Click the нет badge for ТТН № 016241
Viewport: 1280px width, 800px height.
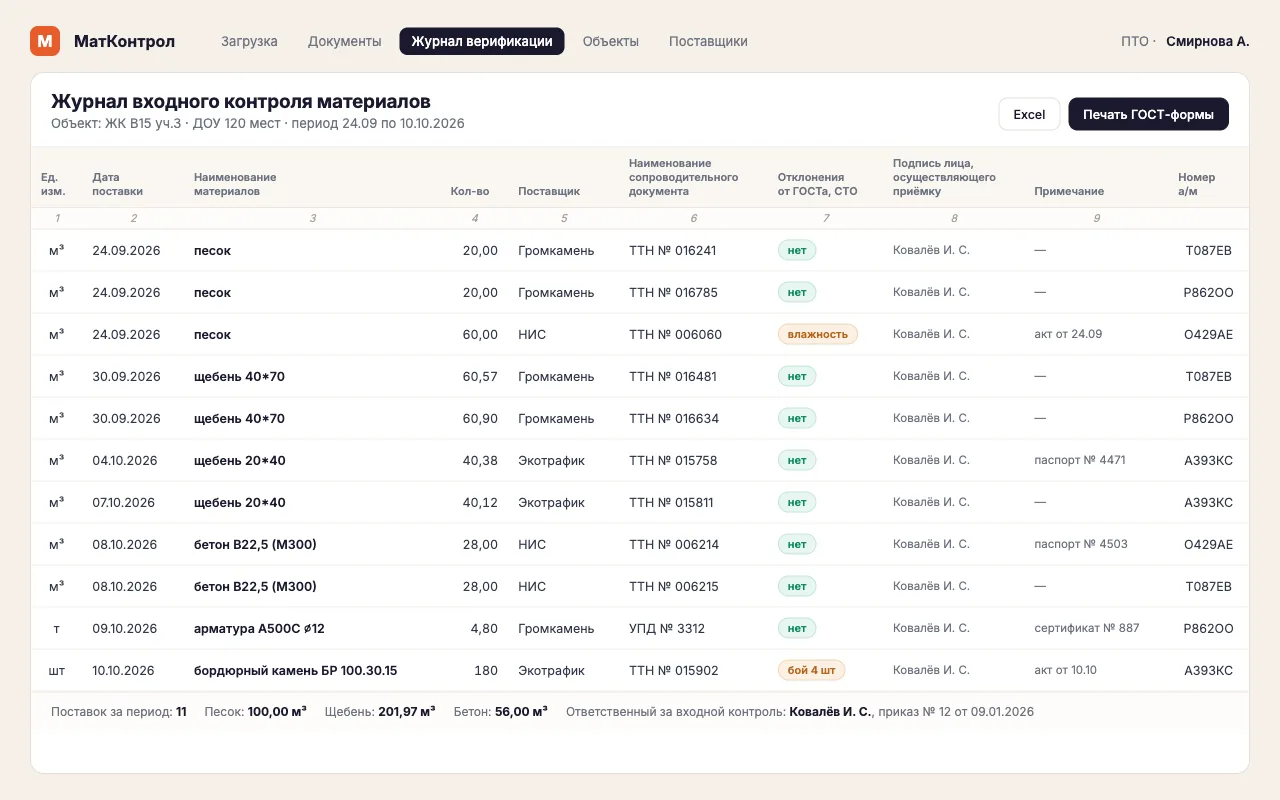click(797, 250)
